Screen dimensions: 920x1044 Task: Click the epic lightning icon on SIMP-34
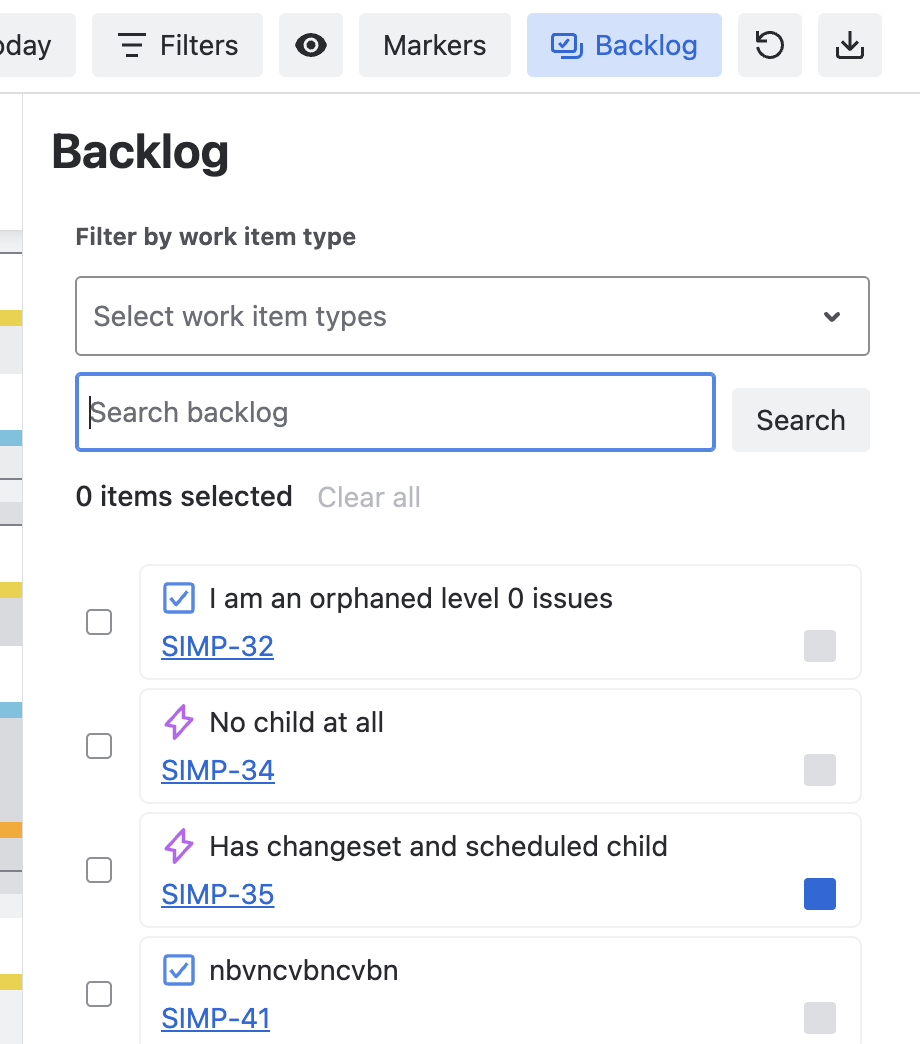click(x=178, y=722)
